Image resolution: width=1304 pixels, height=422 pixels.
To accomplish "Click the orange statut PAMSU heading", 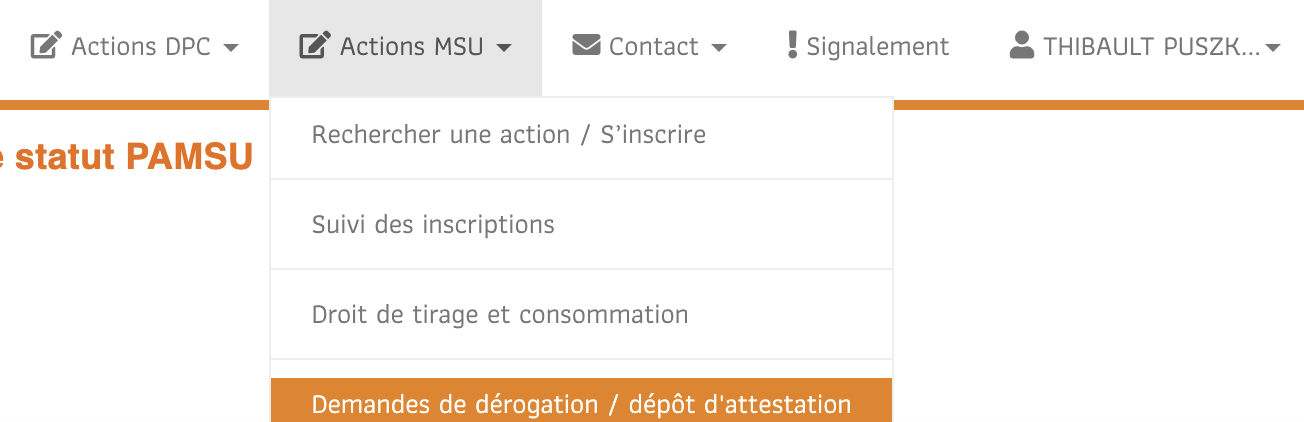I will click(126, 157).
